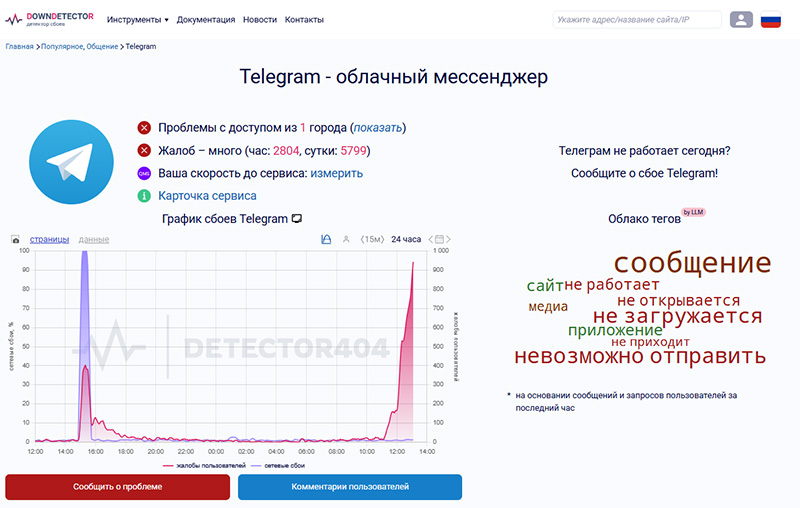Go to Главная breadcrumb
The width and height of the screenshot is (800, 508).
[19, 46]
